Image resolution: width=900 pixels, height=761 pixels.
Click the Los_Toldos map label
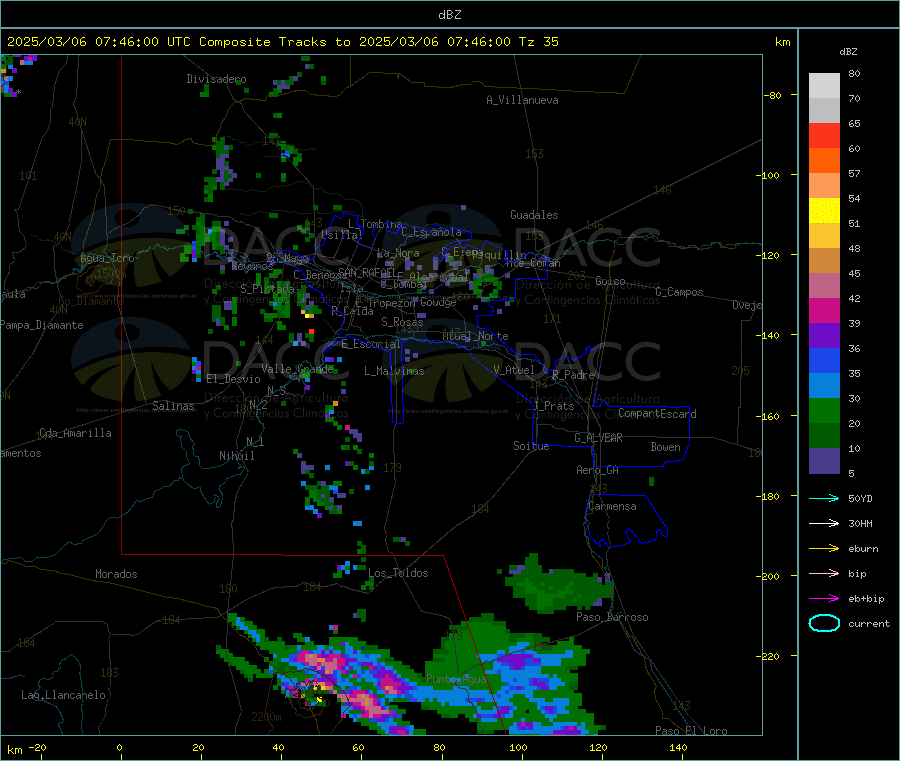coord(398,573)
